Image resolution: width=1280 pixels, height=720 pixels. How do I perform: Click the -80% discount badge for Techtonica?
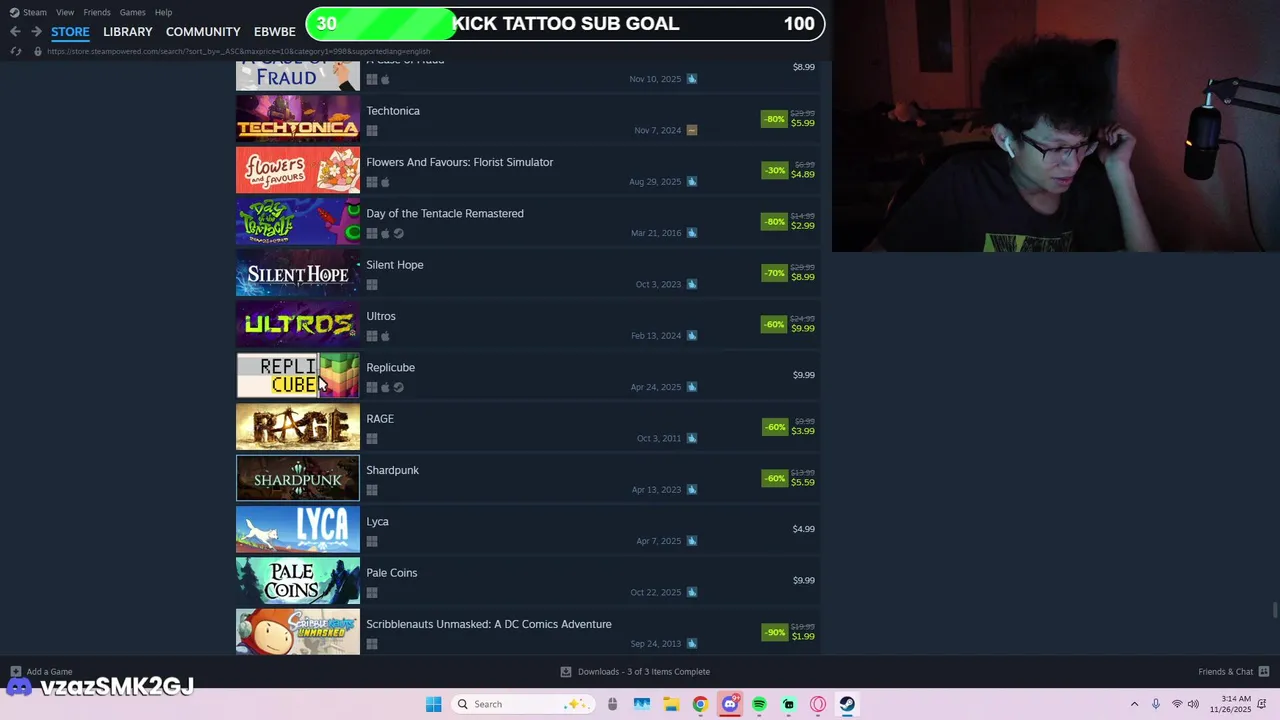click(x=774, y=119)
